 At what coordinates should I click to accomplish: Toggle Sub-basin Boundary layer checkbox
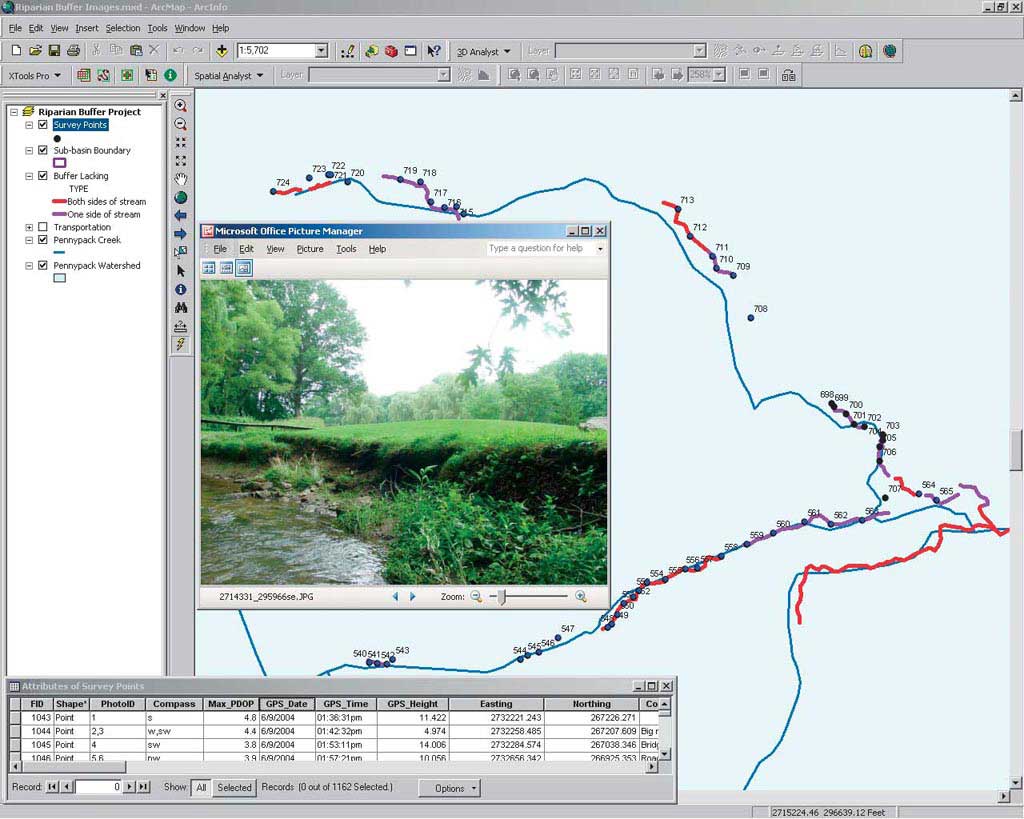click(43, 150)
